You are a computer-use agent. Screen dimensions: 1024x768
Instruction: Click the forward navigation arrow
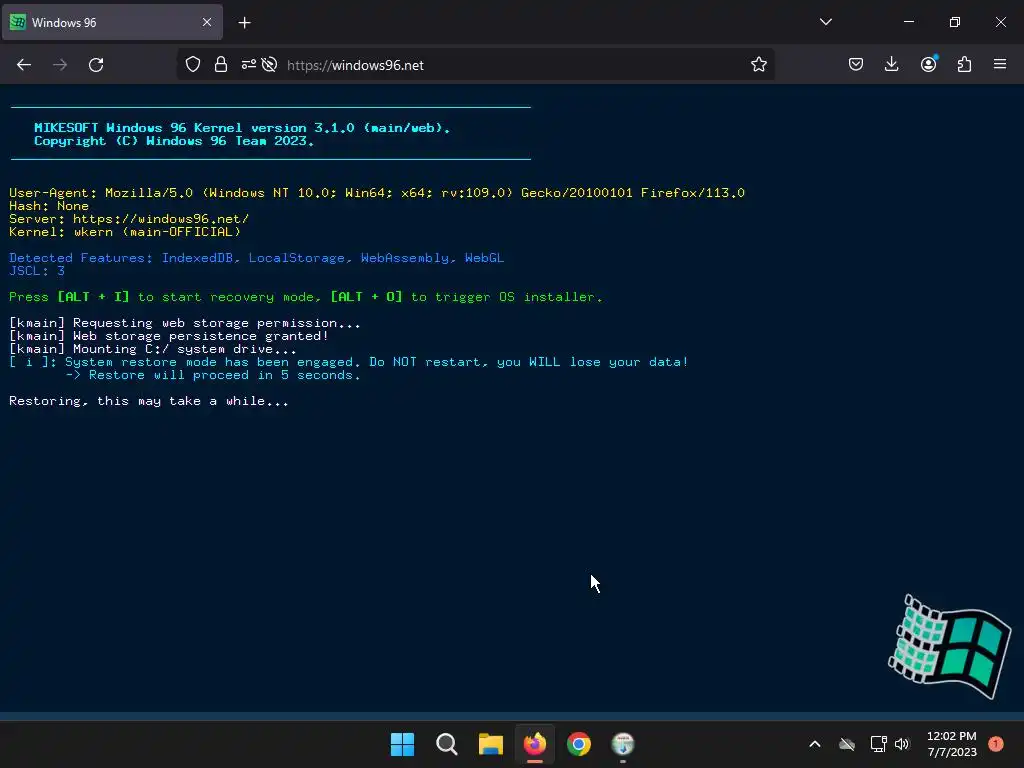pos(60,65)
